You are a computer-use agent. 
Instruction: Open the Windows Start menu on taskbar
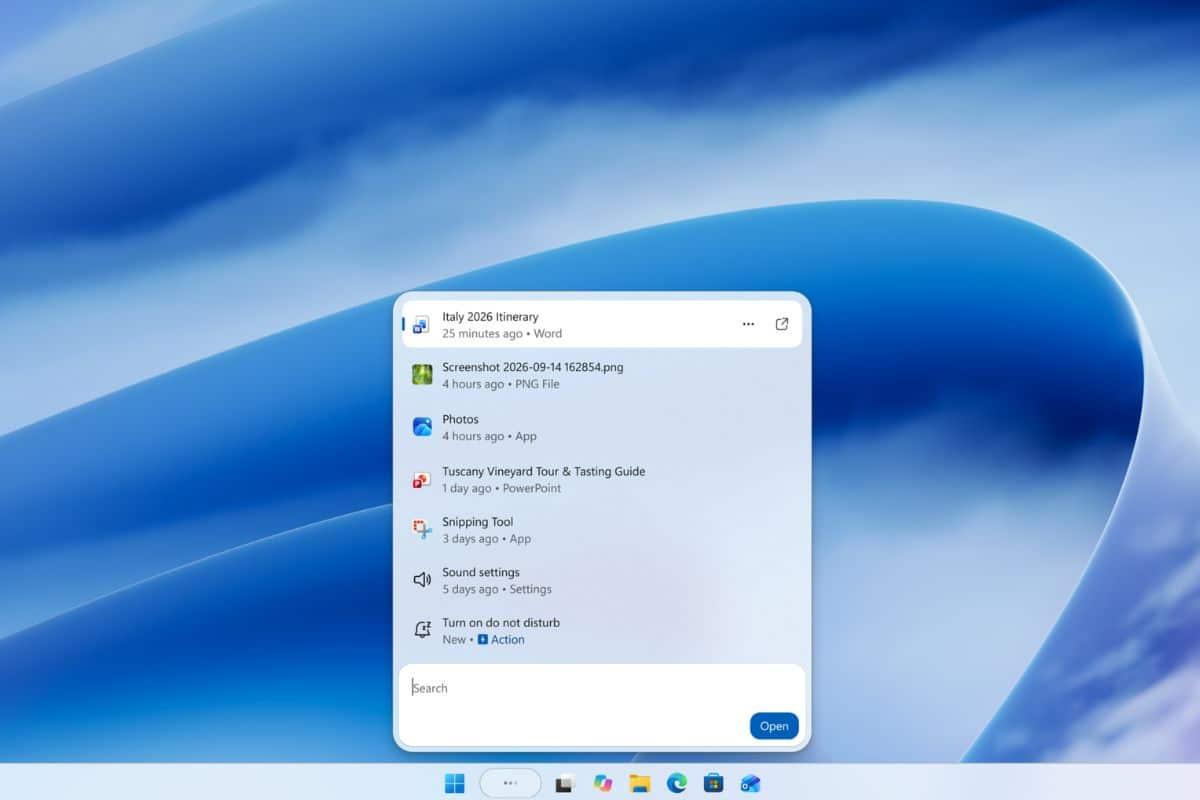455,783
